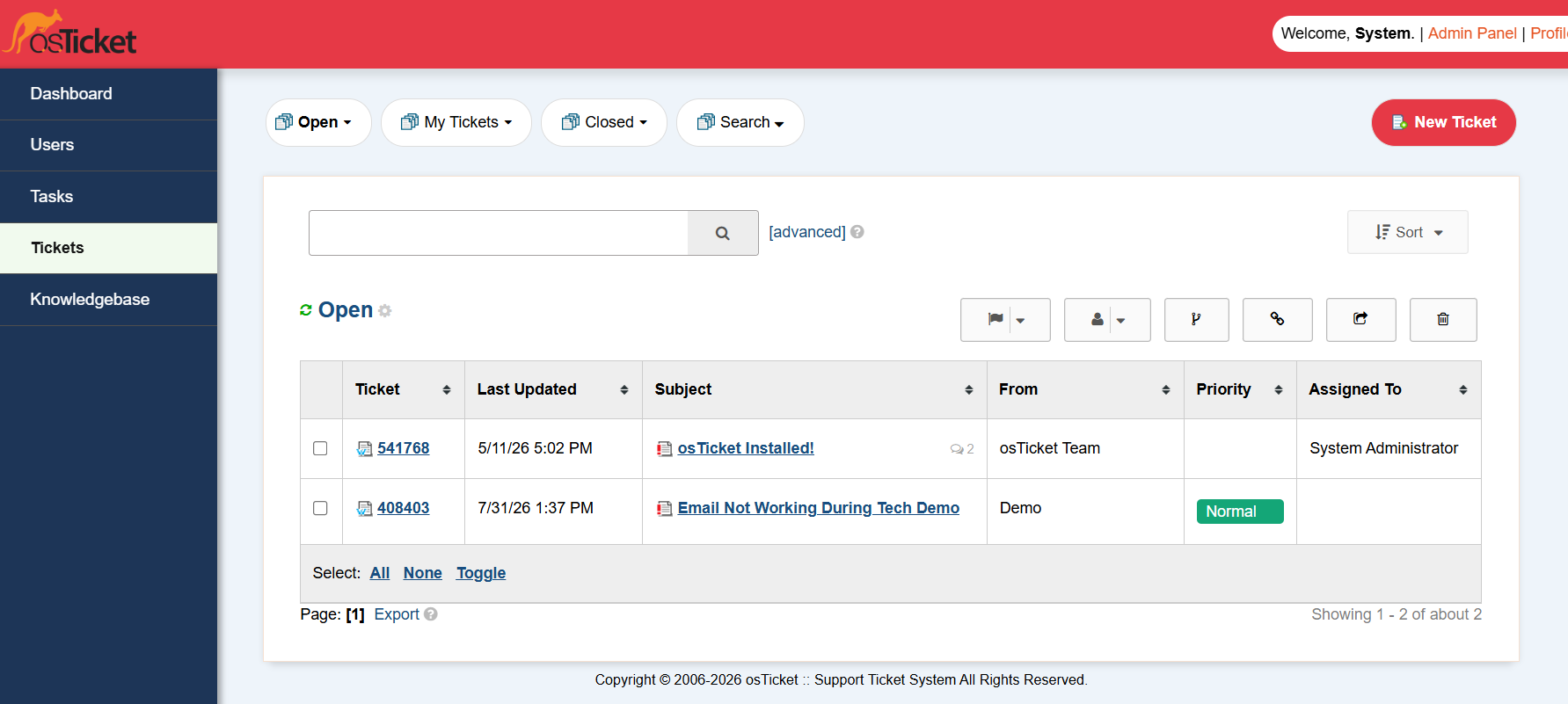The height and width of the screenshot is (704, 1568).
Task: Click the New Ticket button
Action: click(1444, 122)
